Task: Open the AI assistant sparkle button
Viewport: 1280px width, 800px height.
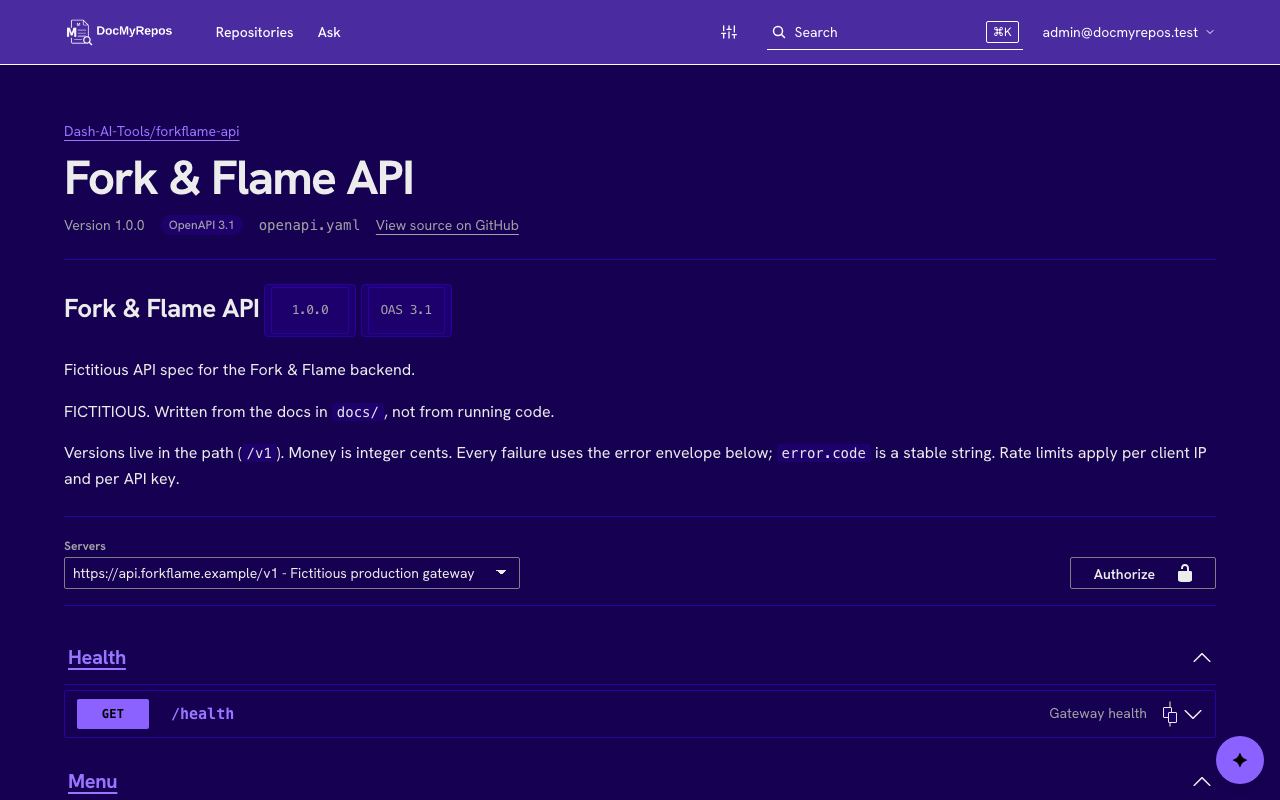Action: point(1240,760)
